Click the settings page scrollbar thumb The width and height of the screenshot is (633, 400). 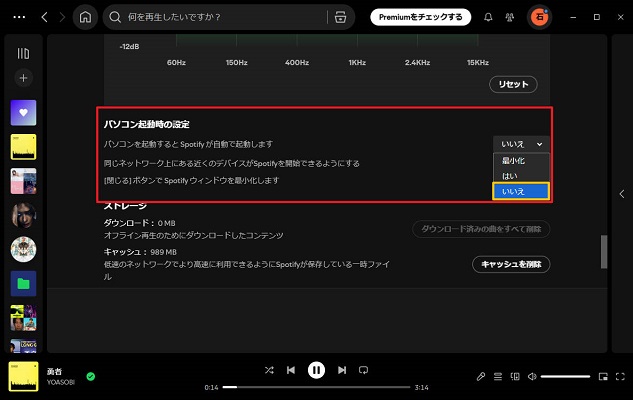(604, 252)
